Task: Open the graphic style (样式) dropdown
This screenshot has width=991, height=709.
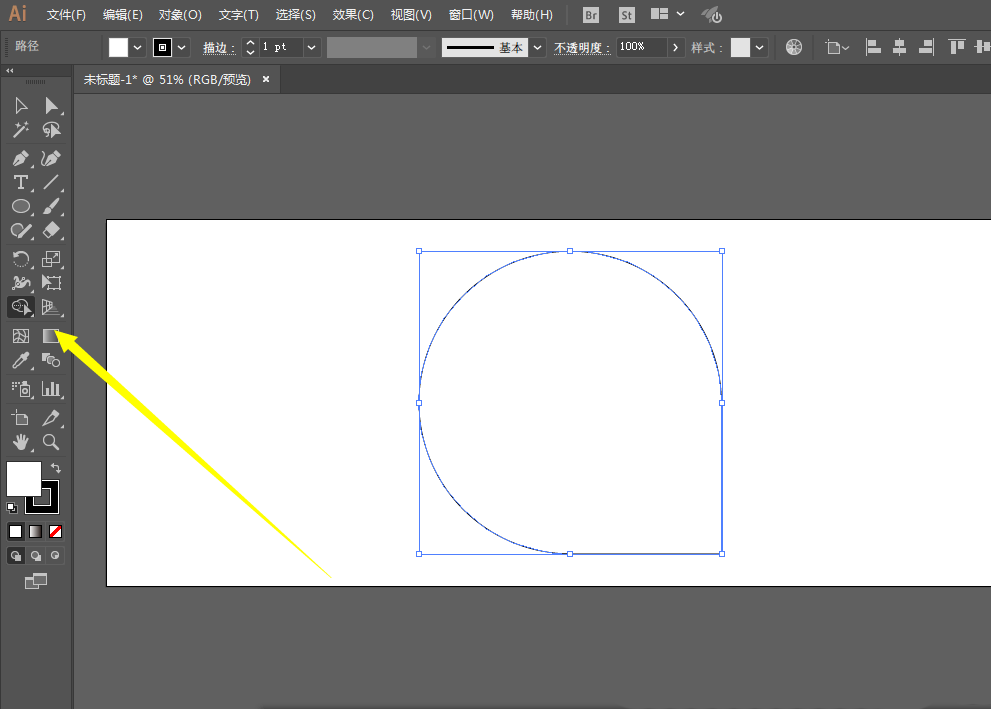Action: 761,48
